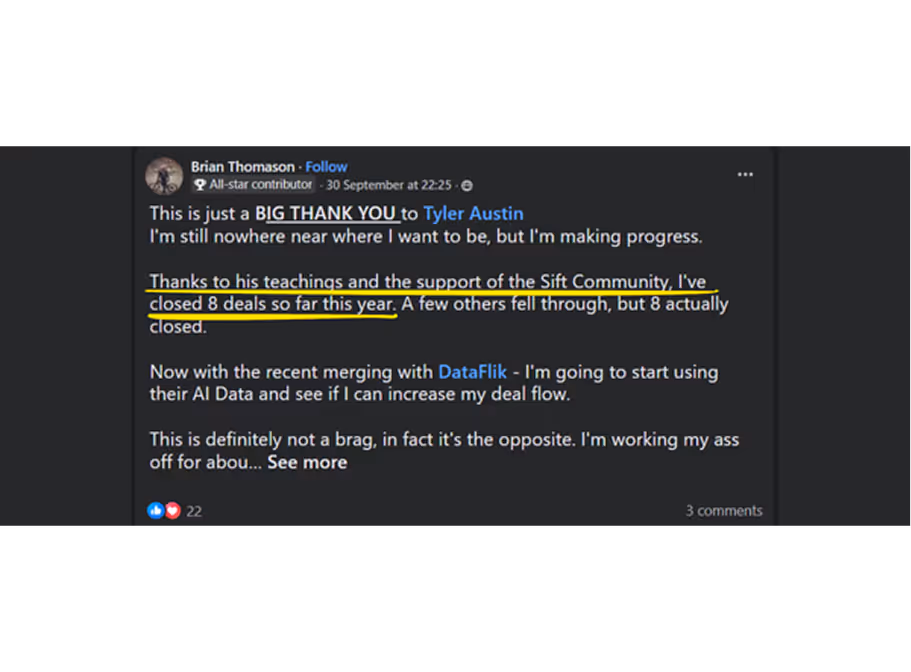The height and width of the screenshot is (672, 911).
Task: Click the Brian Thomason author name
Action: 243,167
